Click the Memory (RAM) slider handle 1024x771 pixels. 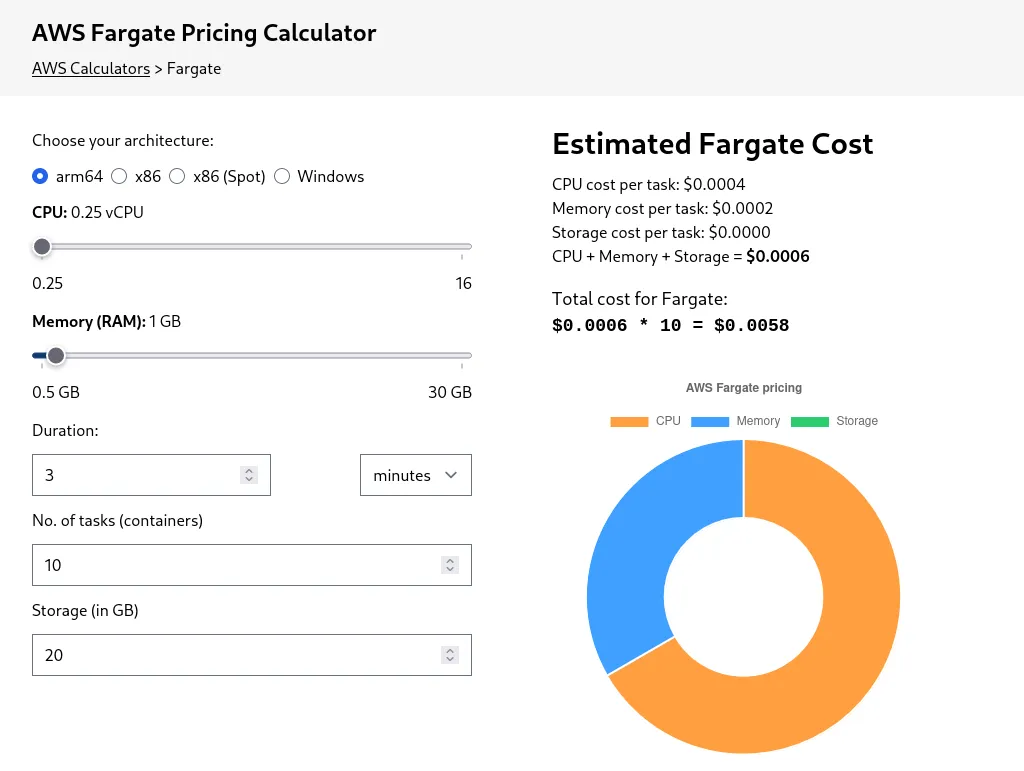[56, 356]
